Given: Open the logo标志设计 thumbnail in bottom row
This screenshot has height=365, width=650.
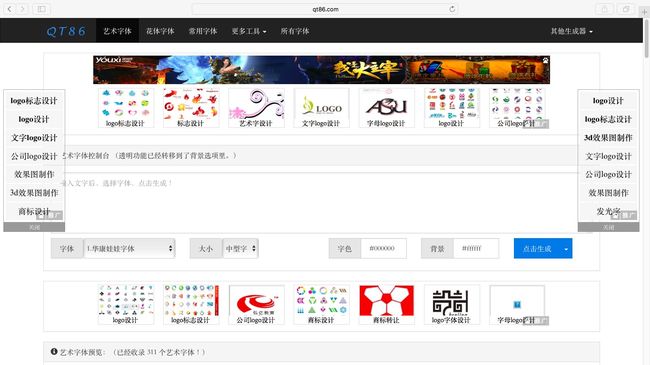Looking at the screenshot, I should 191,304.
